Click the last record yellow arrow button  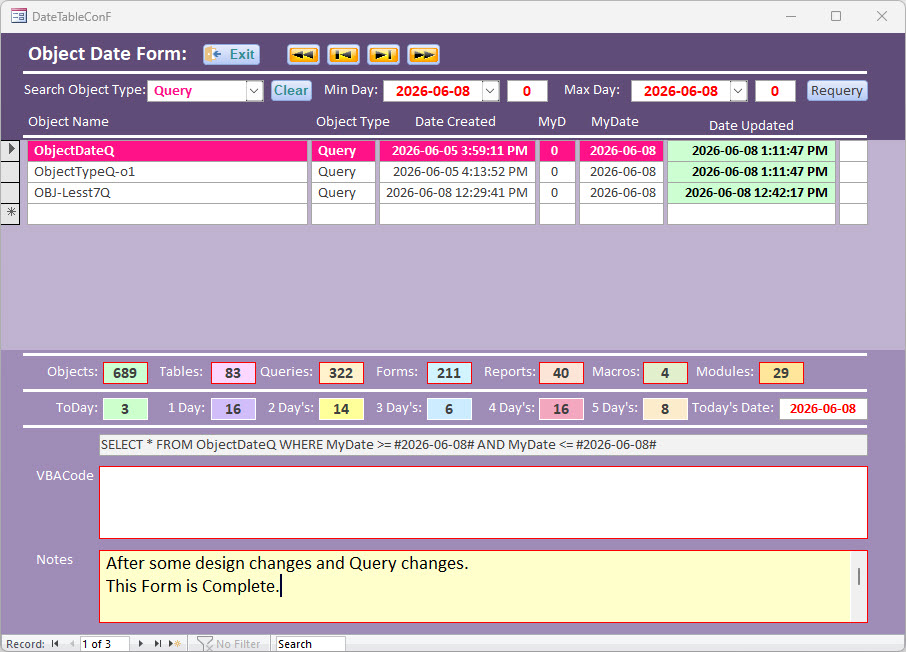[424, 55]
